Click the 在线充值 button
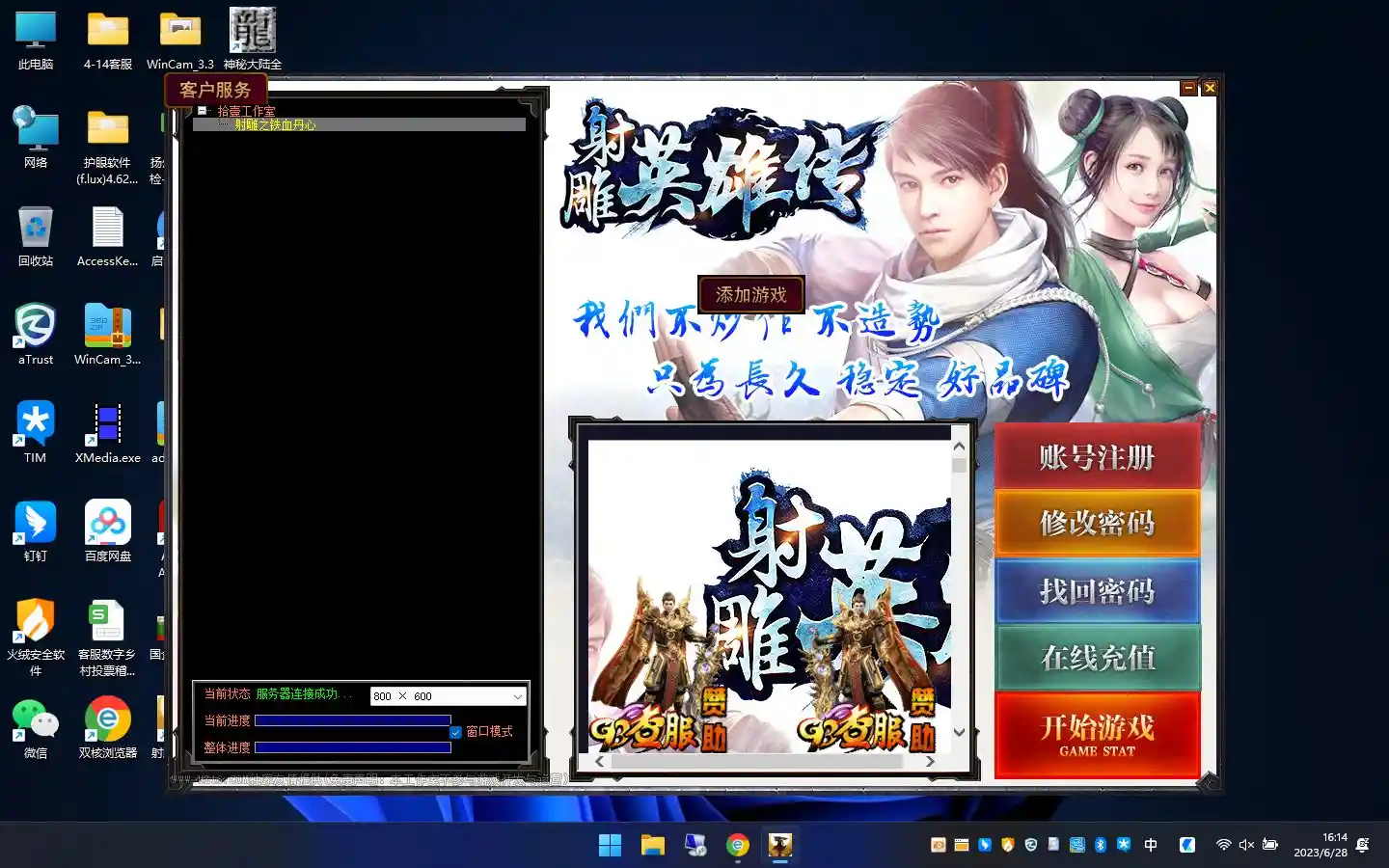 click(1098, 658)
